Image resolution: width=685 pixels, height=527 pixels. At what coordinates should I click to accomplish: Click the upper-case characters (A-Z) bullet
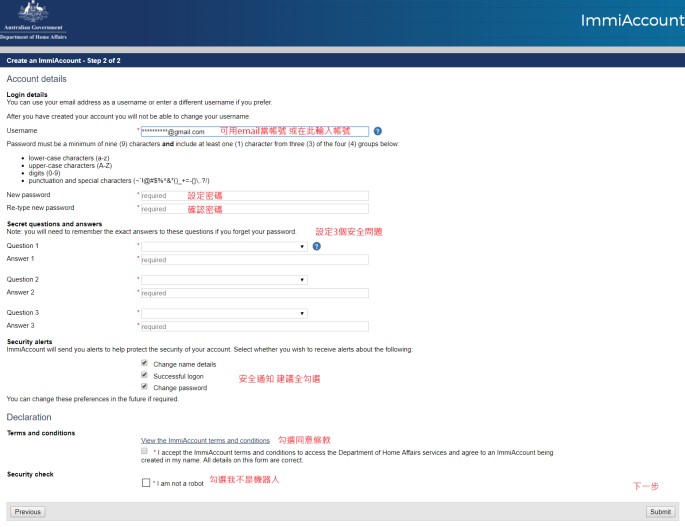click(x=70, y=166)
